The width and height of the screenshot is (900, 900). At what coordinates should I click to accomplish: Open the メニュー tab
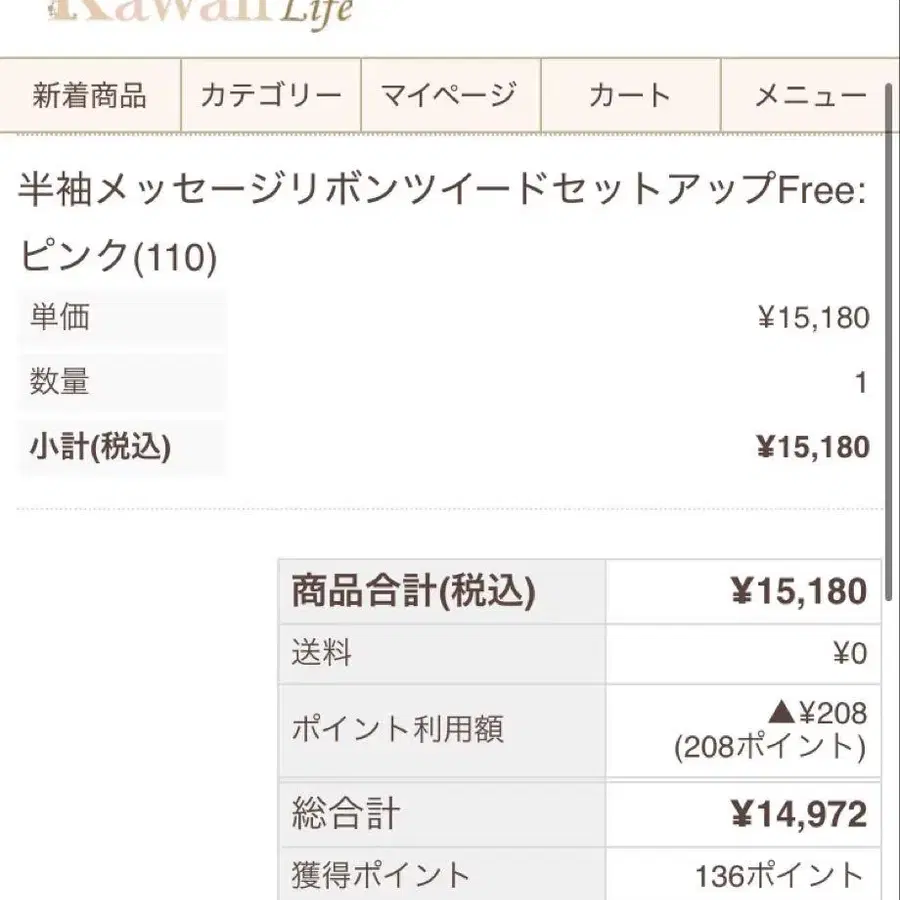tap(809, 95)
